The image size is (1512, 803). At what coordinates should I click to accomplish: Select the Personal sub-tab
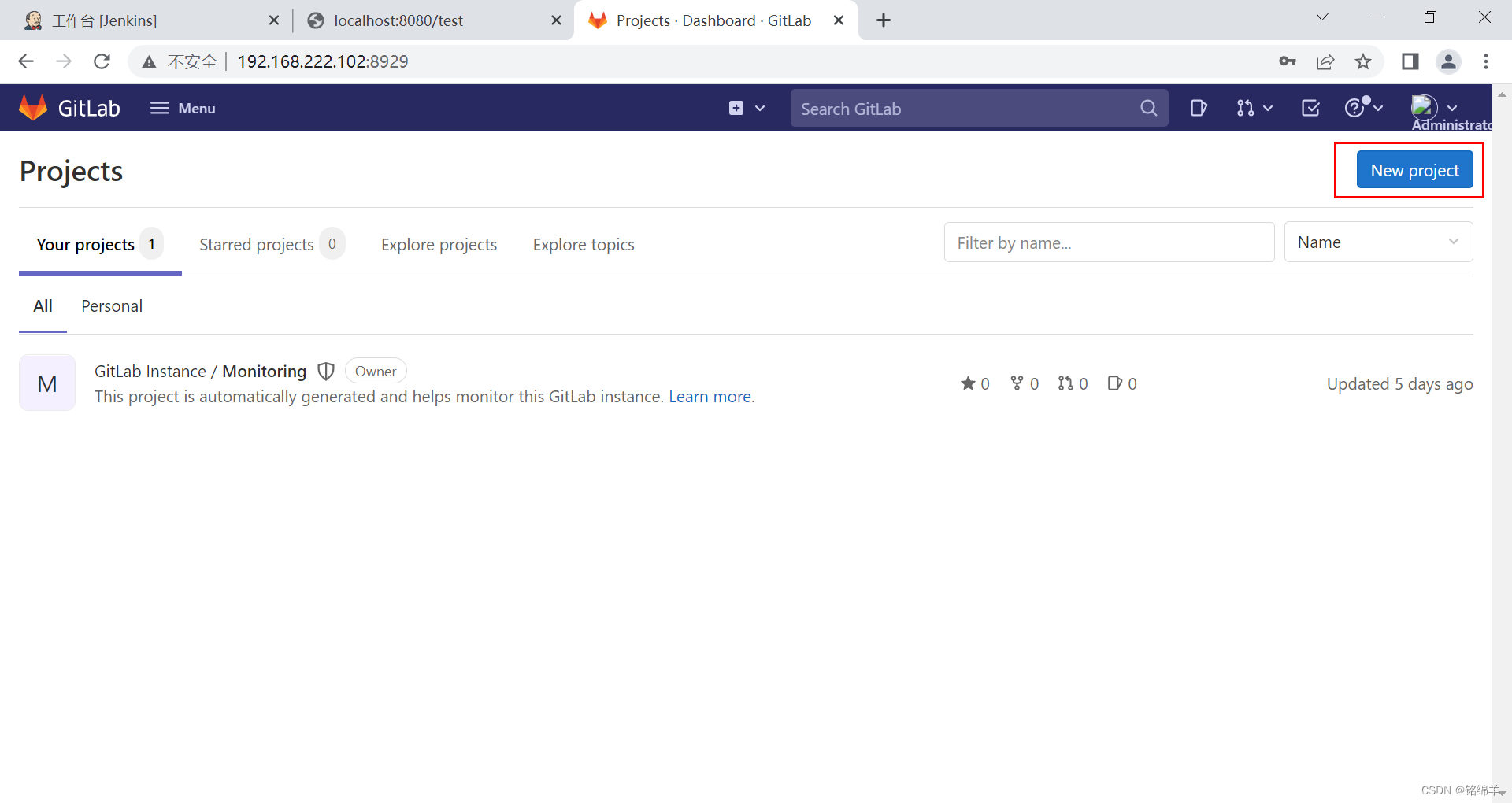[x=112, y=306]
